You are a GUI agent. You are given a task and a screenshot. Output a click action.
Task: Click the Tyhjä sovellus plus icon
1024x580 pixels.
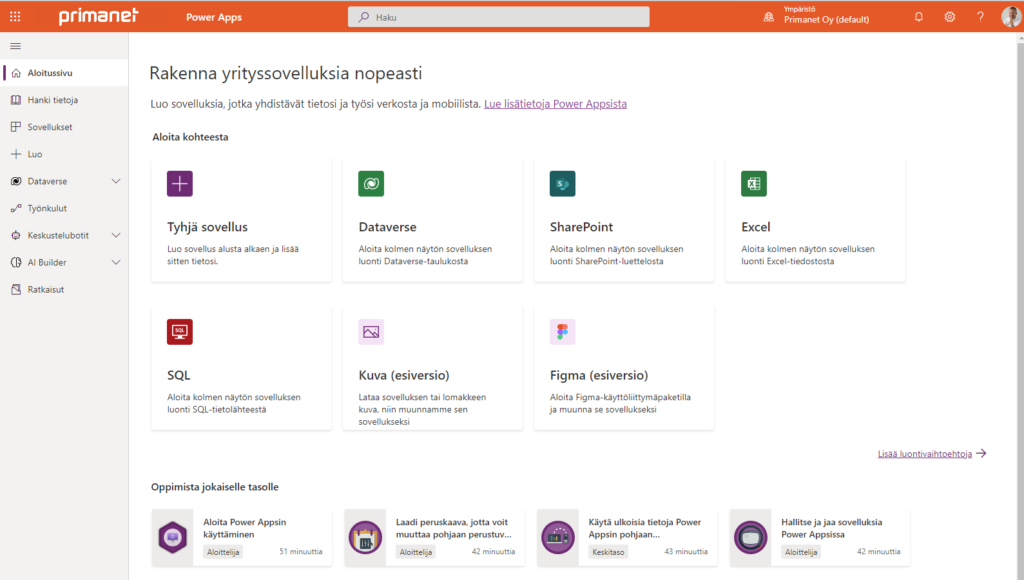pyautogui.click(x=180, y=184)
